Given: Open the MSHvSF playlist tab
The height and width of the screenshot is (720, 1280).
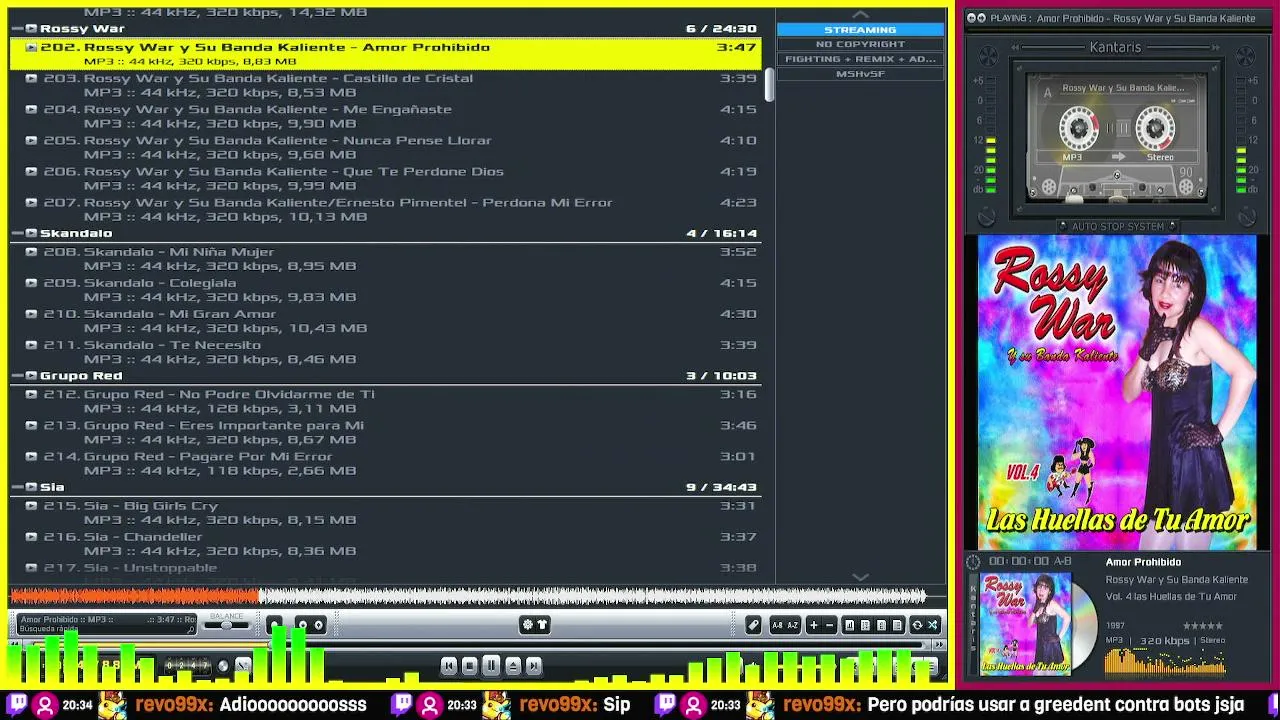Looking at the screenshot, I should pos(860,74).
